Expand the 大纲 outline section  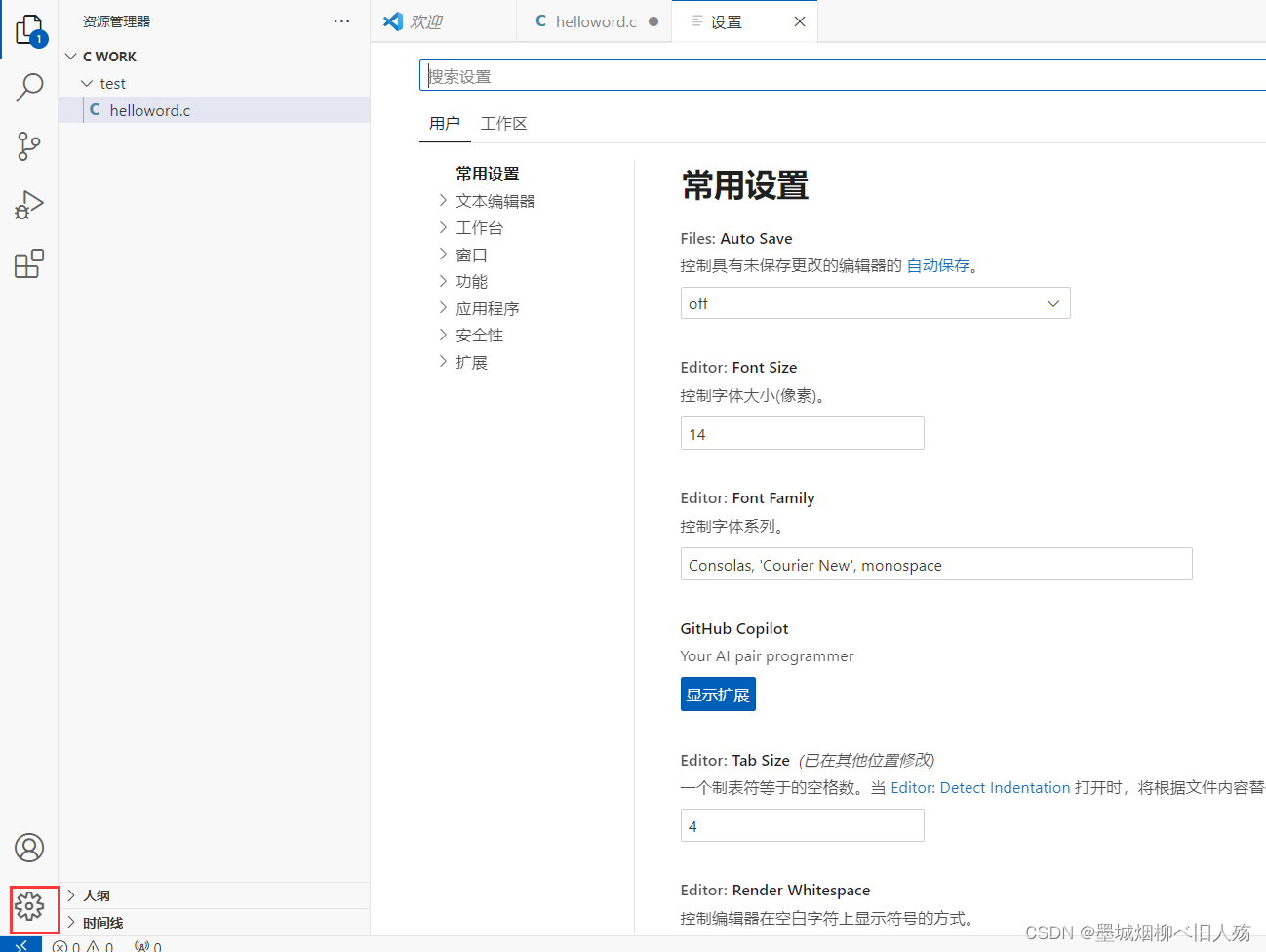(214, 895)
